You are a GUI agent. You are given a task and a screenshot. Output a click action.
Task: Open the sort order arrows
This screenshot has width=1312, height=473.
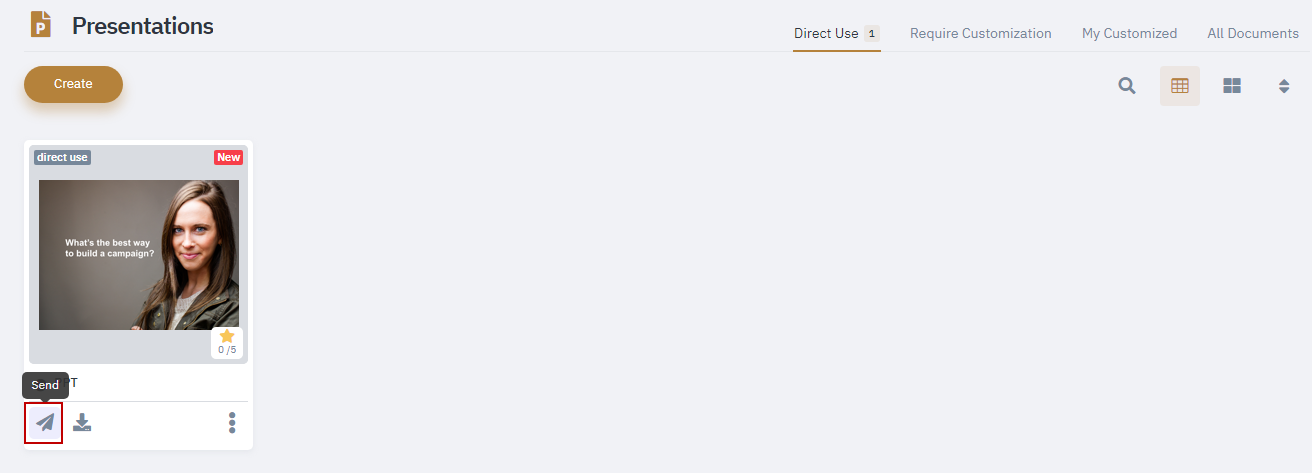pyautogui.click(x=1284, y=86)
